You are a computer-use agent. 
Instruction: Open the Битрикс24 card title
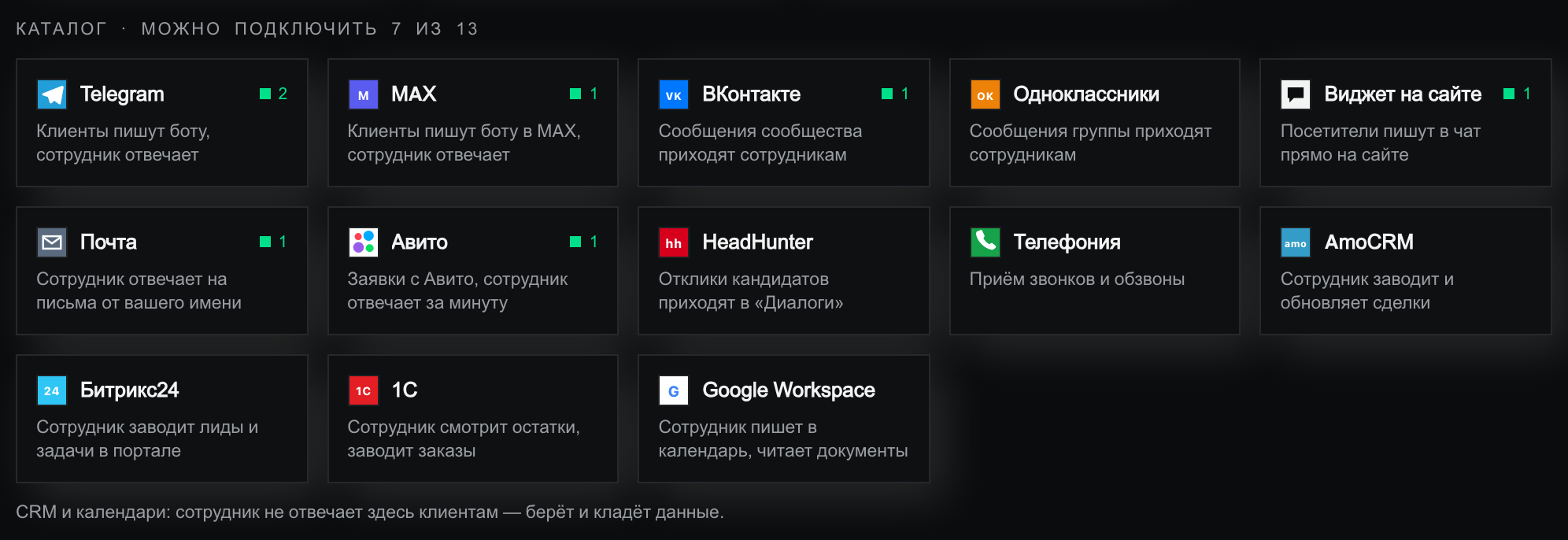[x=129, y=390]
